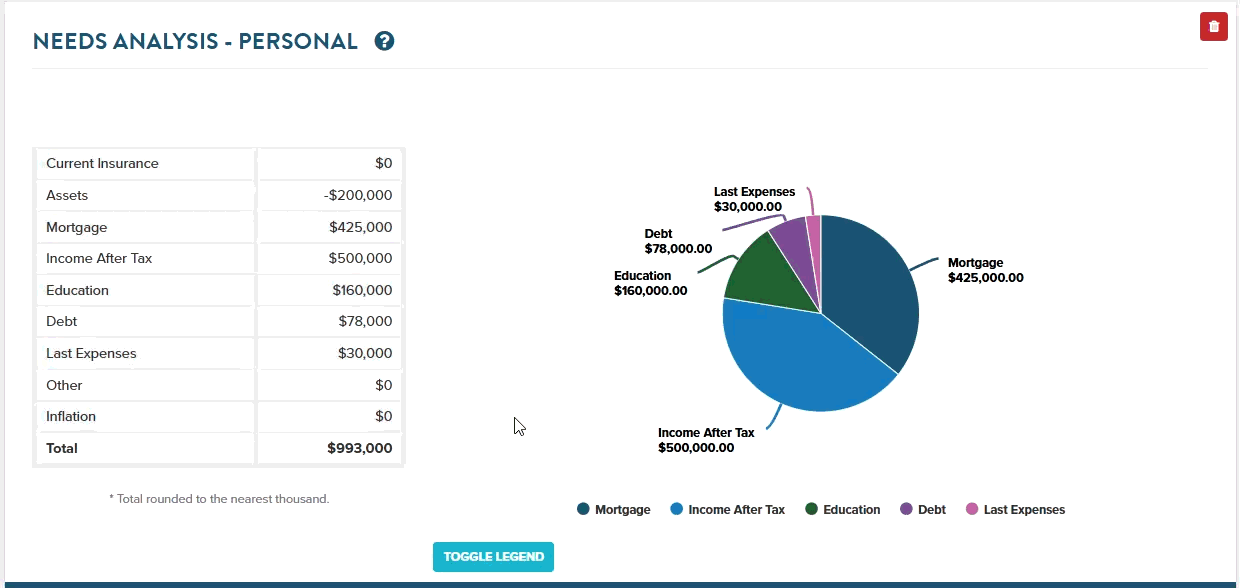Select the blue Income After Tax slice
The height and width of the screenshot is (588, 1240).
tap(790, 360)
